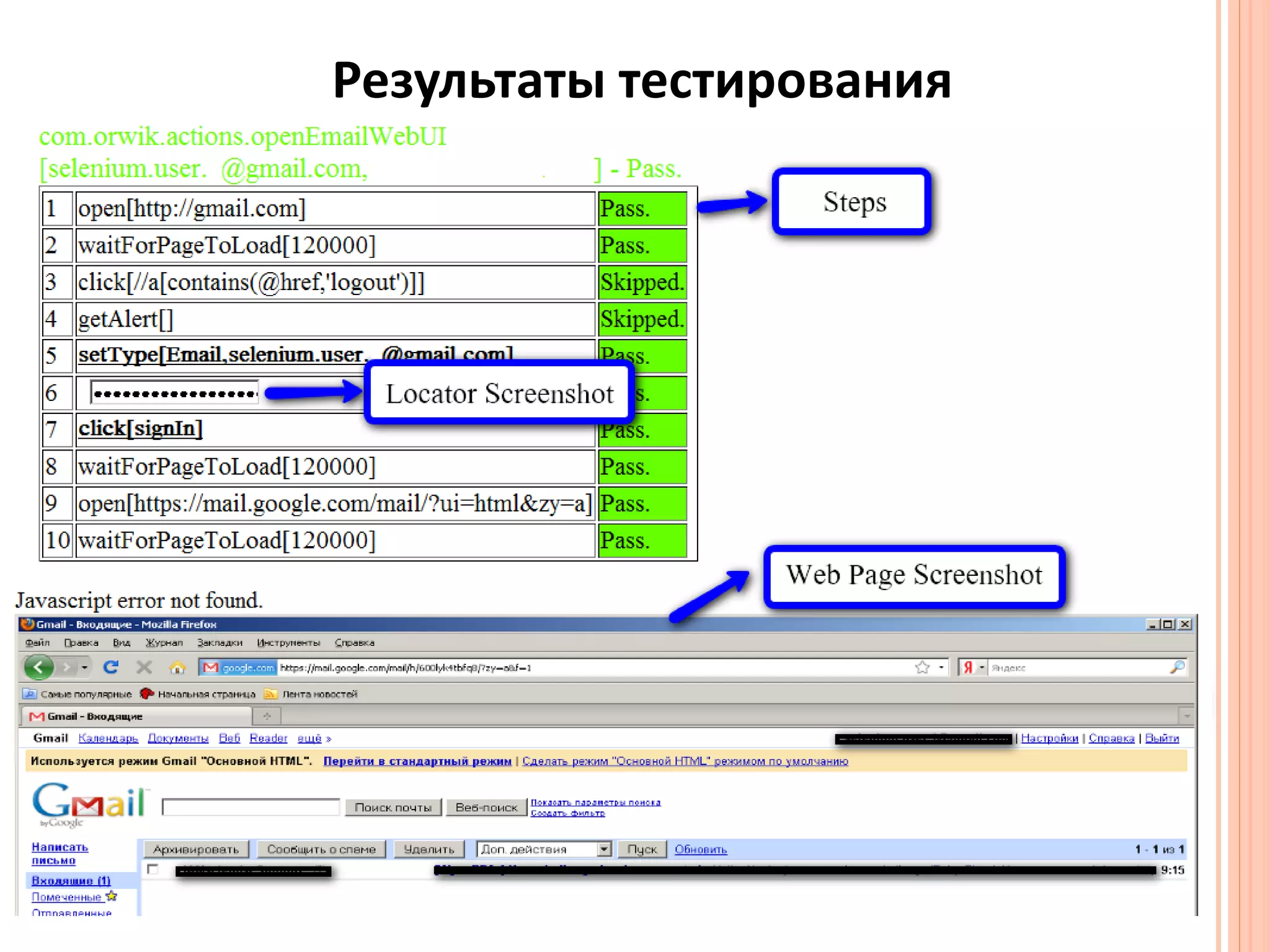Tick the checkbox beside the inbox message
This screenshot has width=1270, height=952.
(153, 870)
